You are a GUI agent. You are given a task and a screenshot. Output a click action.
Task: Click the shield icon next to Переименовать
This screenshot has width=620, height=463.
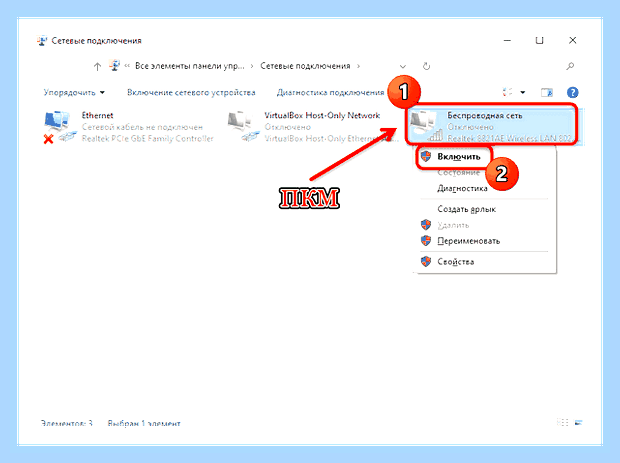pyautogui.click(x=426, y=240)
